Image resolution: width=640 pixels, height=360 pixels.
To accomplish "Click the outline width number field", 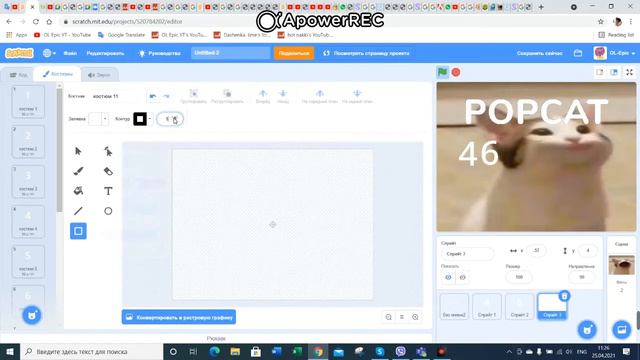I will click(x=170, y=119).
